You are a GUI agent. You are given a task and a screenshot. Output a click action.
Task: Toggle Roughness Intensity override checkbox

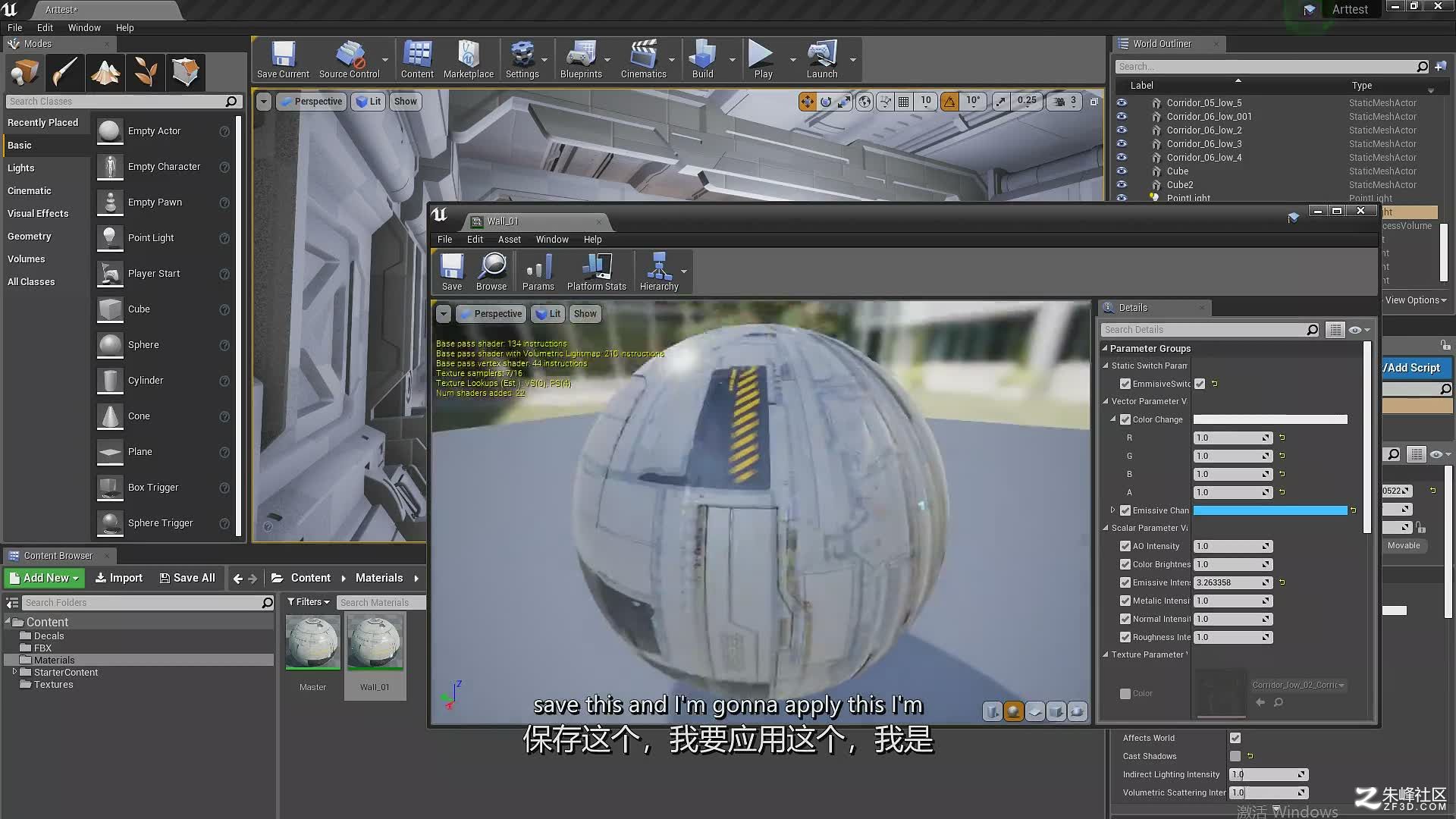pyautogui.click(x=1125, y=637)
